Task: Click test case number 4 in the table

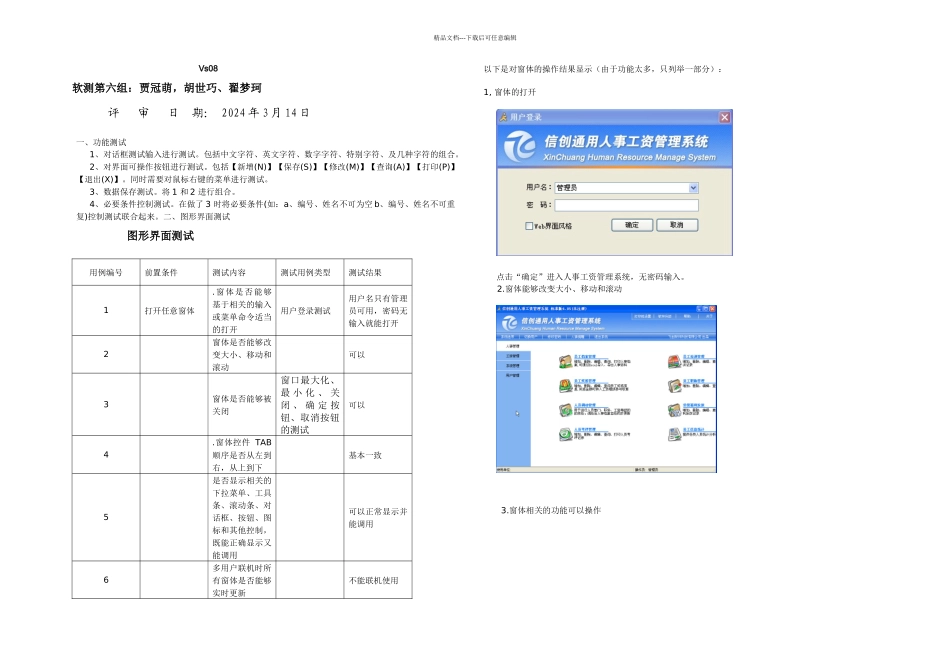Action: point(106,454)
